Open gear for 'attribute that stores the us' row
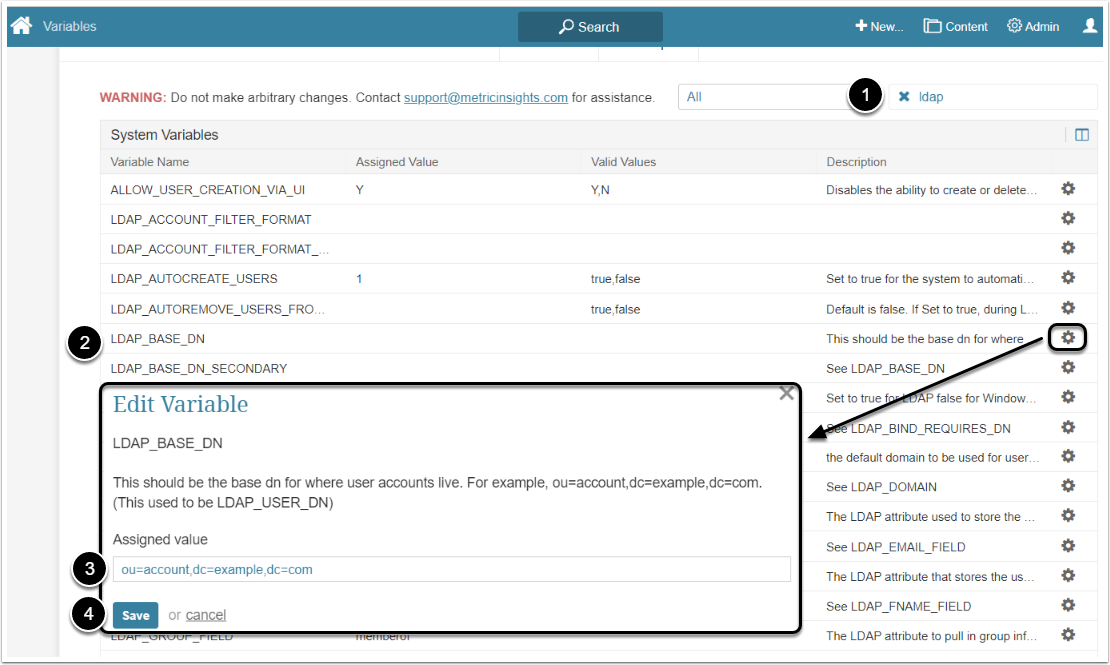Viewport: 1110px width, 665px height. (1068, 576)
